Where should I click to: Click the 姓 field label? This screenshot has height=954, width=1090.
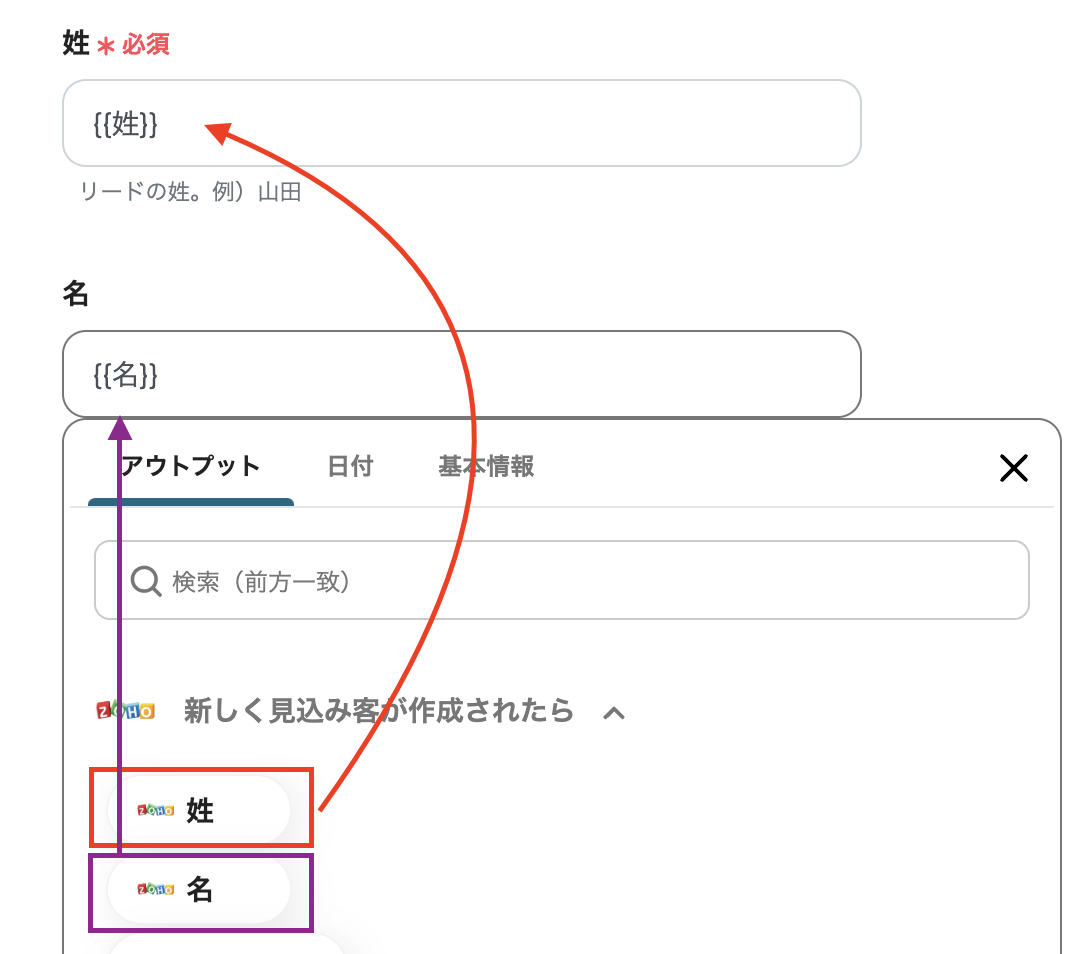tap(76, 44)
